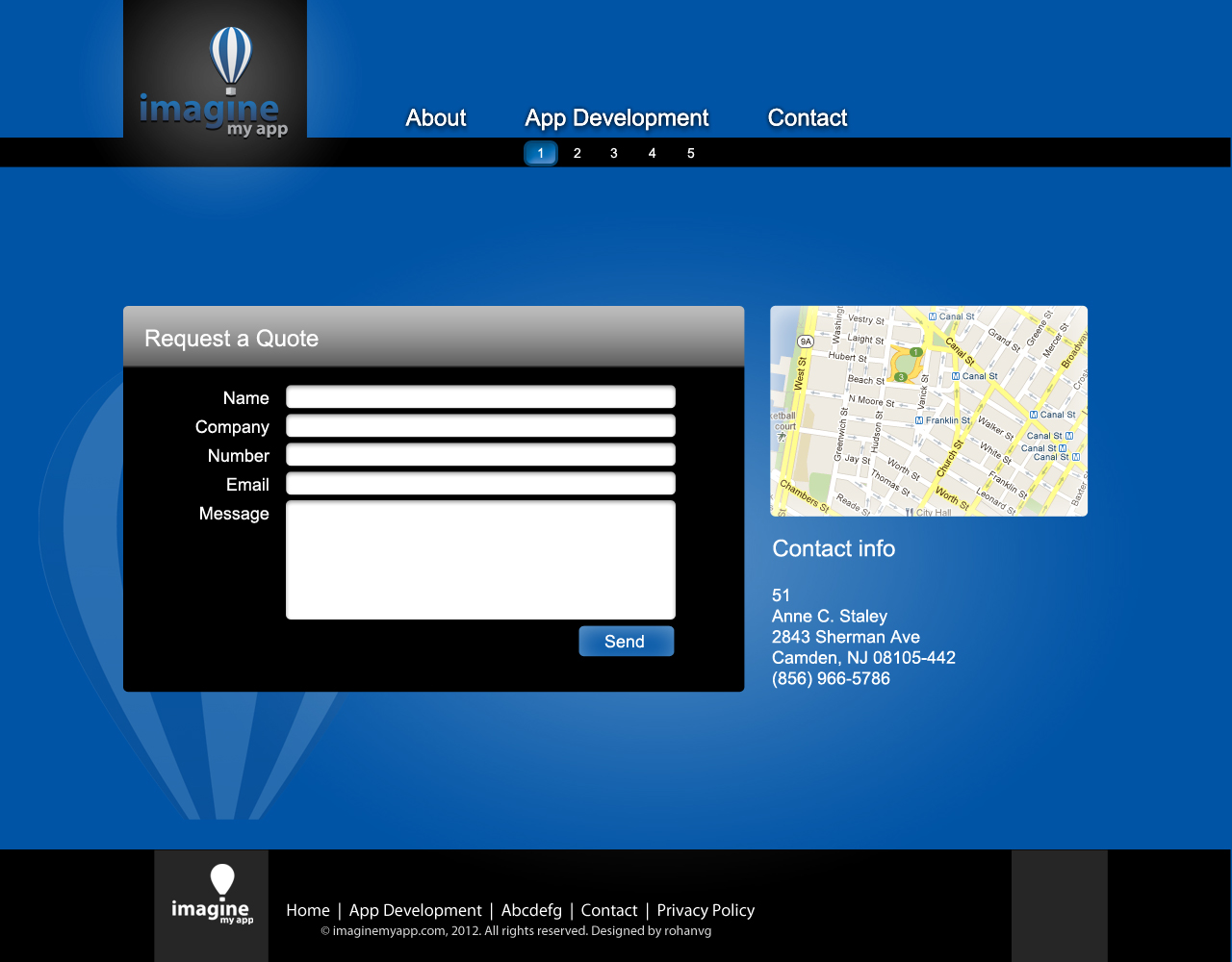1232x962 pixels.
Task: Focus the Company text field
Action: [x=480, y=426]
